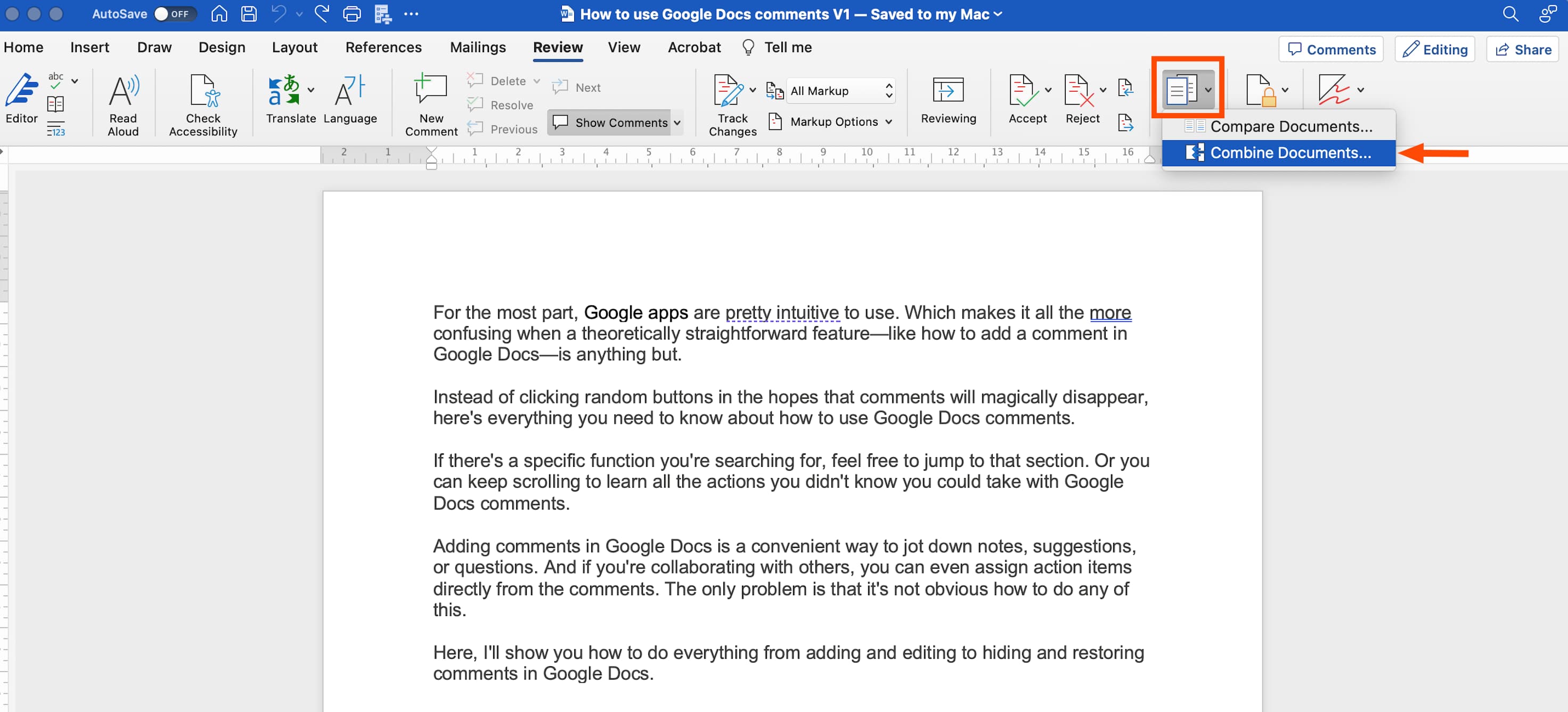The height and width of the screenshot is (712, 1568).
Task: Resolve the current comment
Action: [500, 105]
